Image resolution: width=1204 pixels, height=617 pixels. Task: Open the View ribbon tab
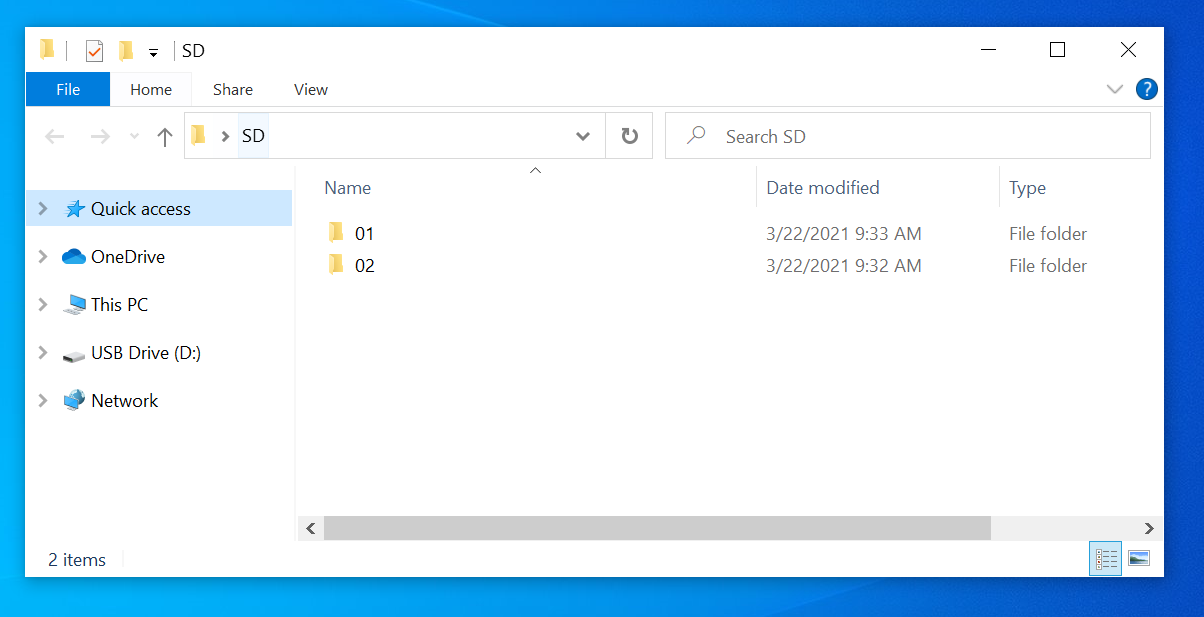click(x=311, y=89)
